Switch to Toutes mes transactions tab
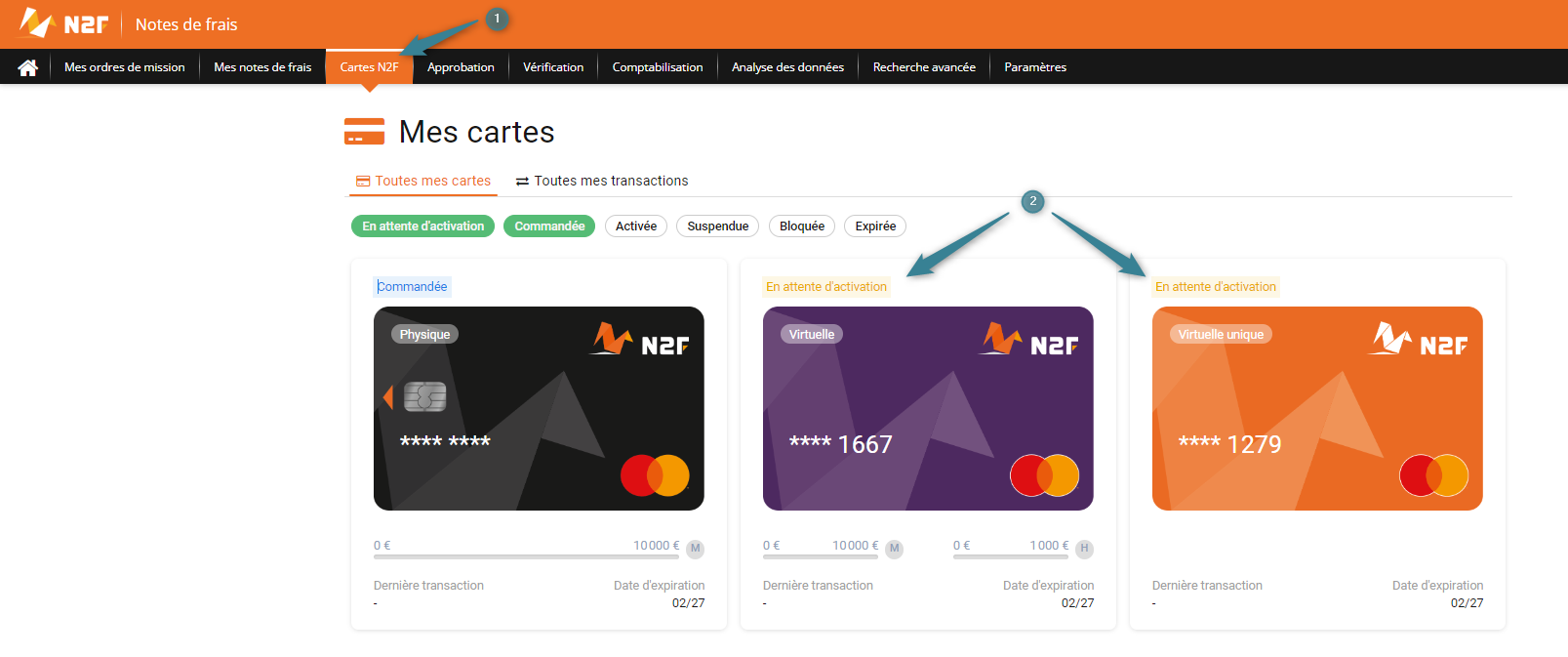1568x657 pixels. pos(602,181)
